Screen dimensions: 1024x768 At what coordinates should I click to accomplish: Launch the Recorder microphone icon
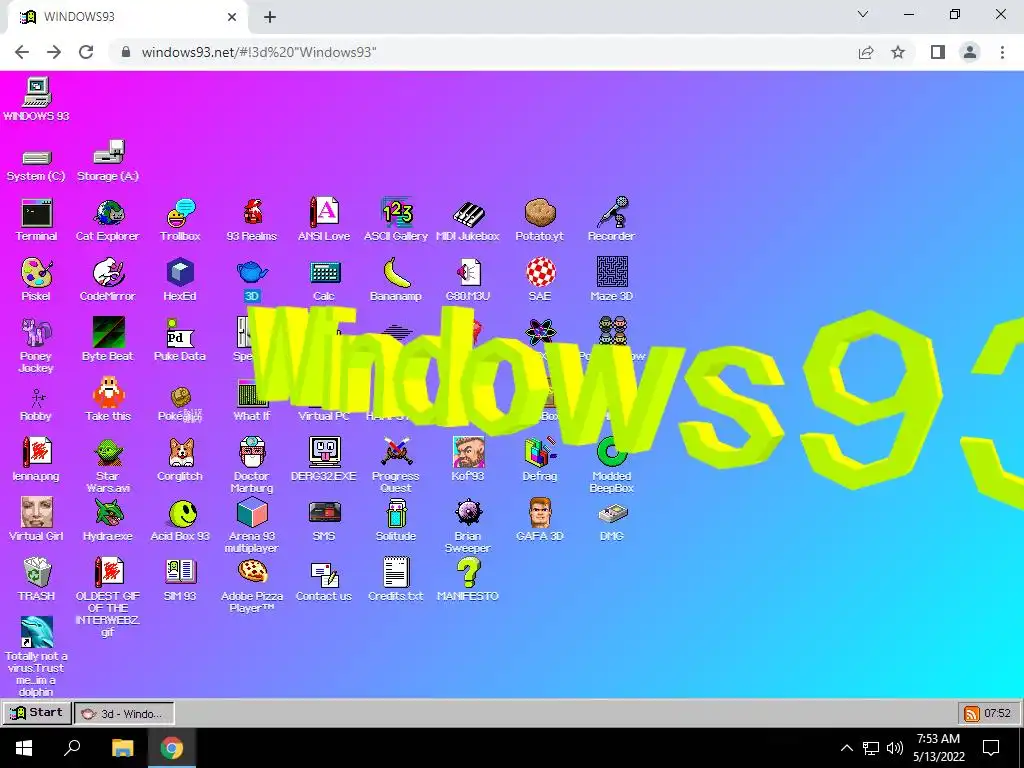coord(612,213)
